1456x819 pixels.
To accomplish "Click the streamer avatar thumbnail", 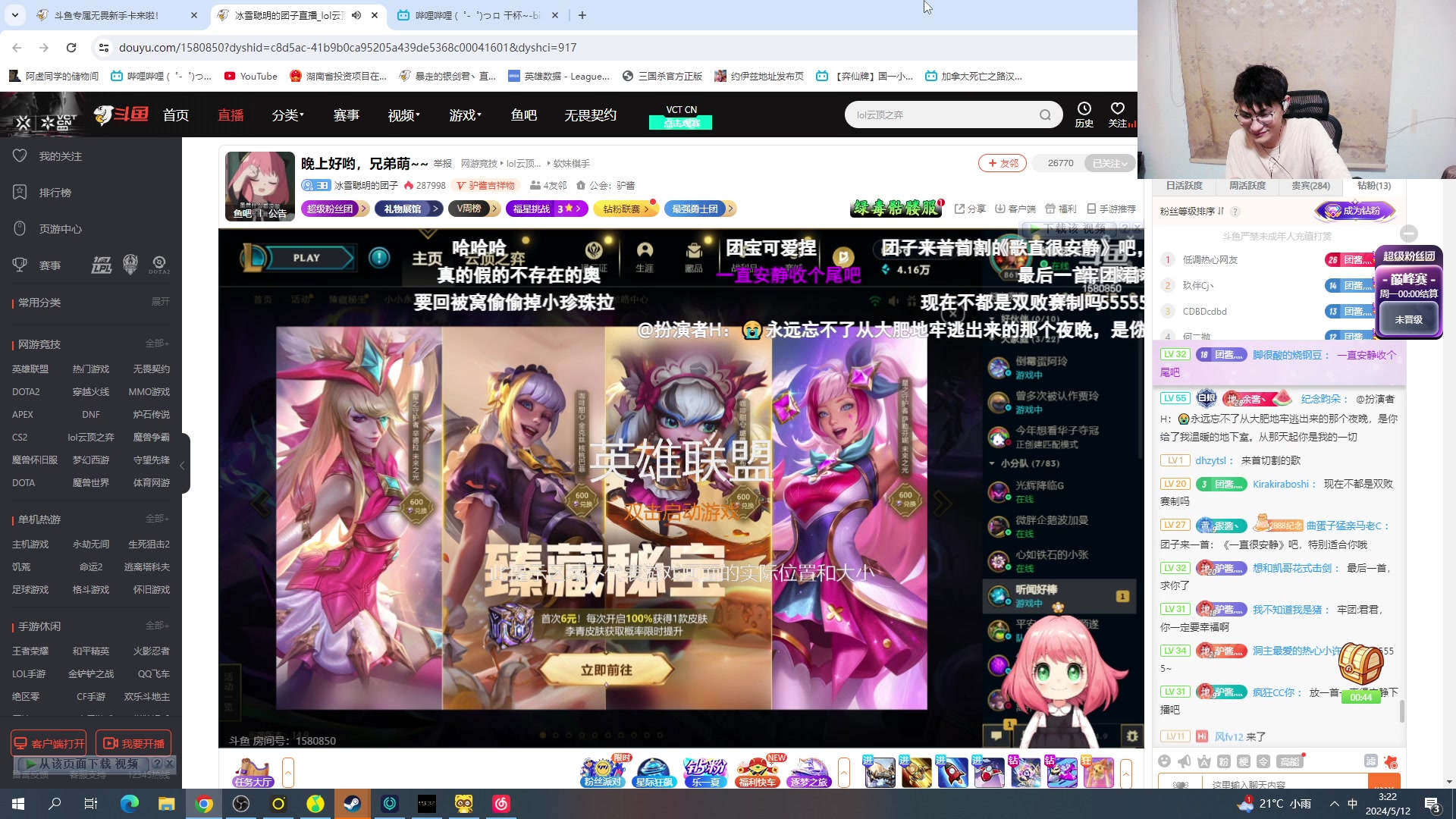I will [260, 186].
